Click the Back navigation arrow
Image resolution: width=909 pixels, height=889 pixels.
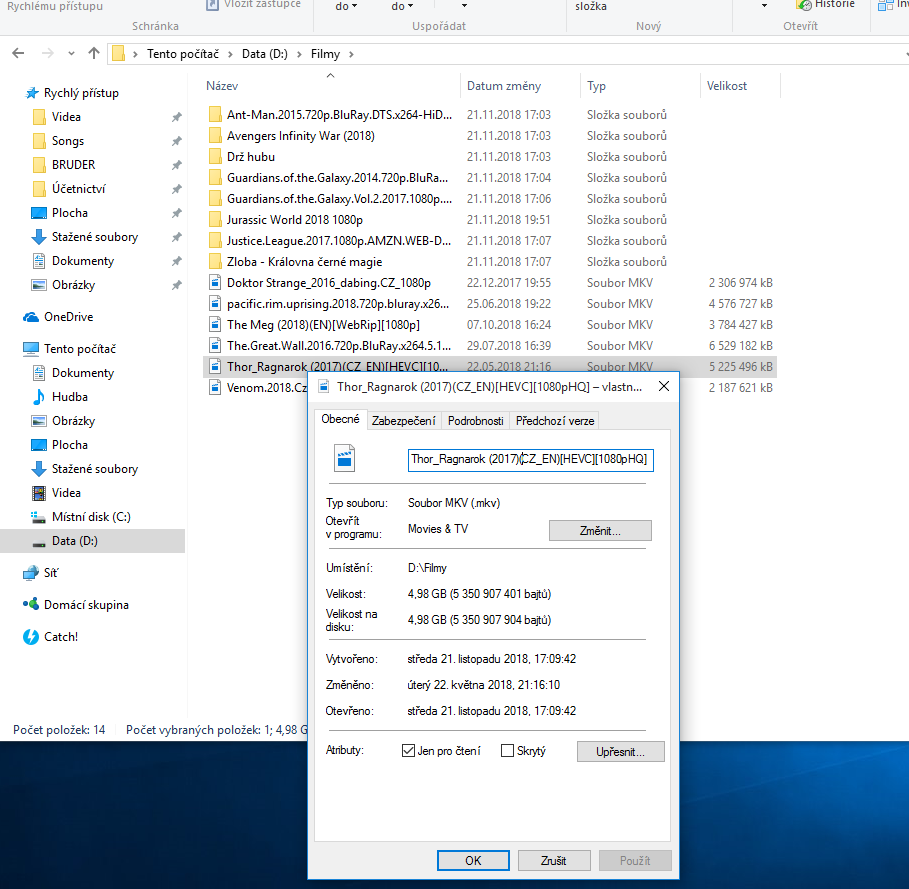(x=20, y=53)
